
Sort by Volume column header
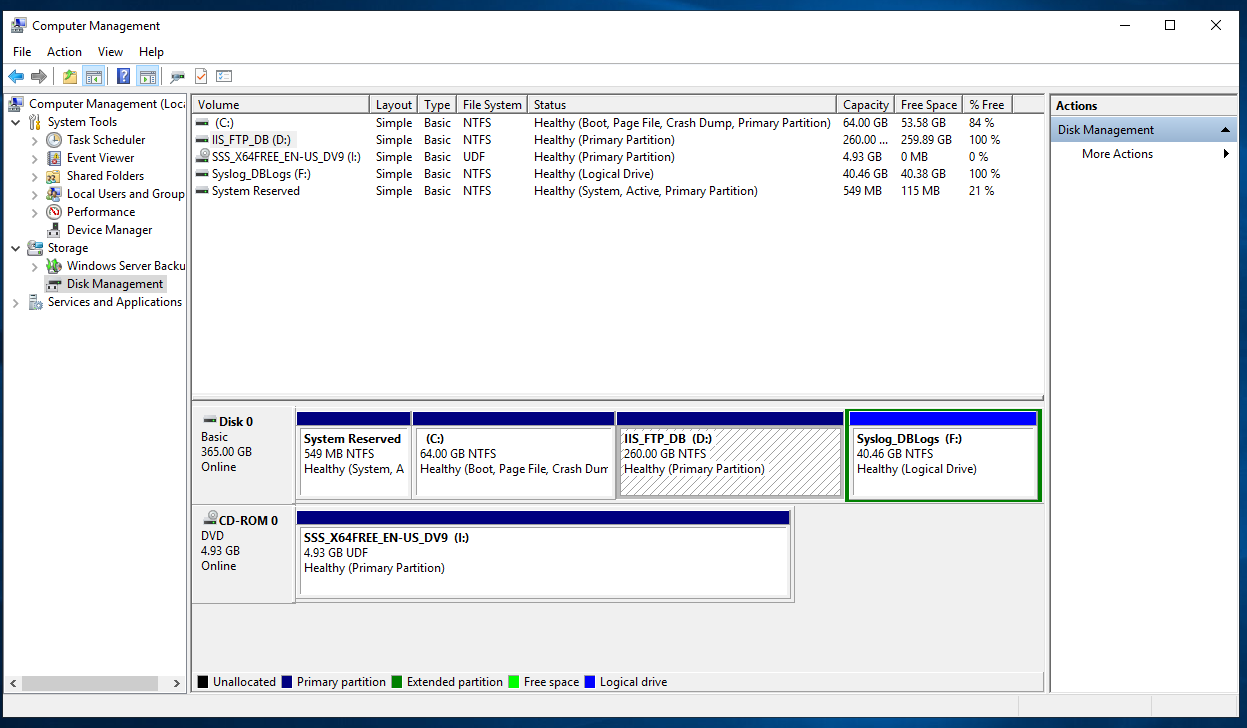[281, 105]
